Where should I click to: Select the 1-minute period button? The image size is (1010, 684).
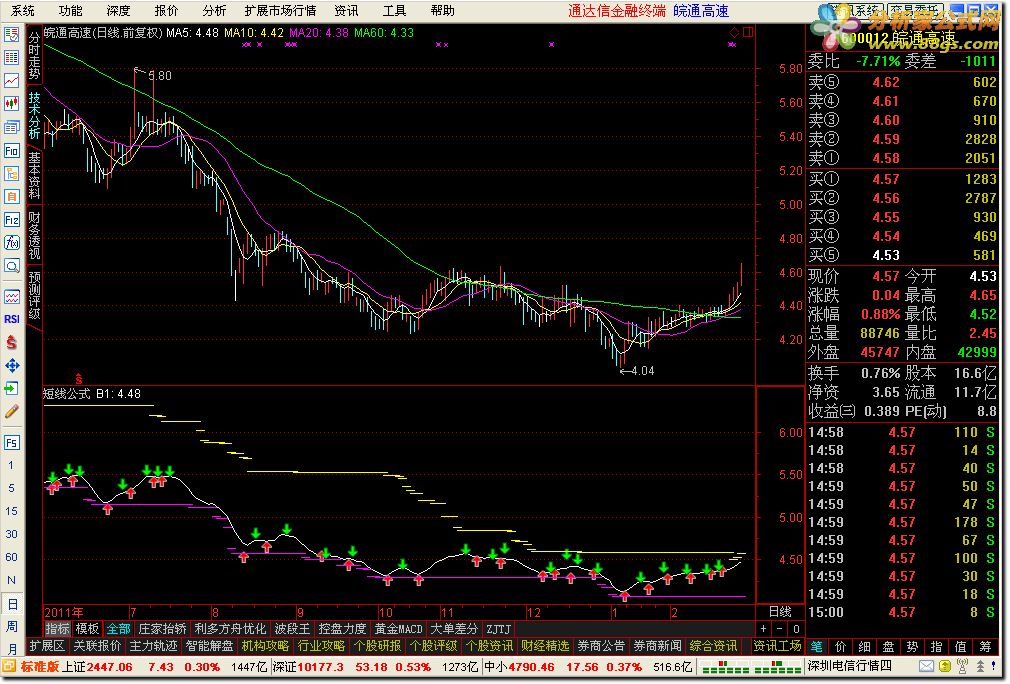11,465
